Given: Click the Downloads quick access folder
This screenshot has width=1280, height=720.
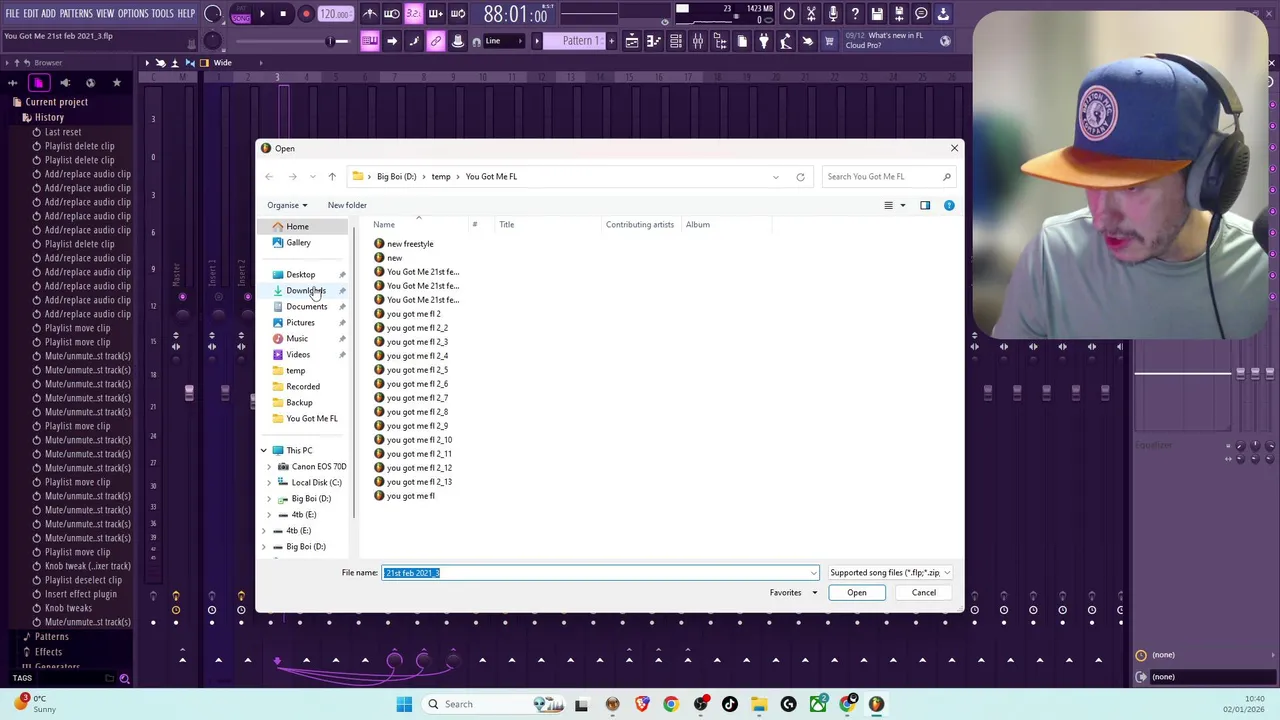Looking at the screenshot, I should [306, 291].
